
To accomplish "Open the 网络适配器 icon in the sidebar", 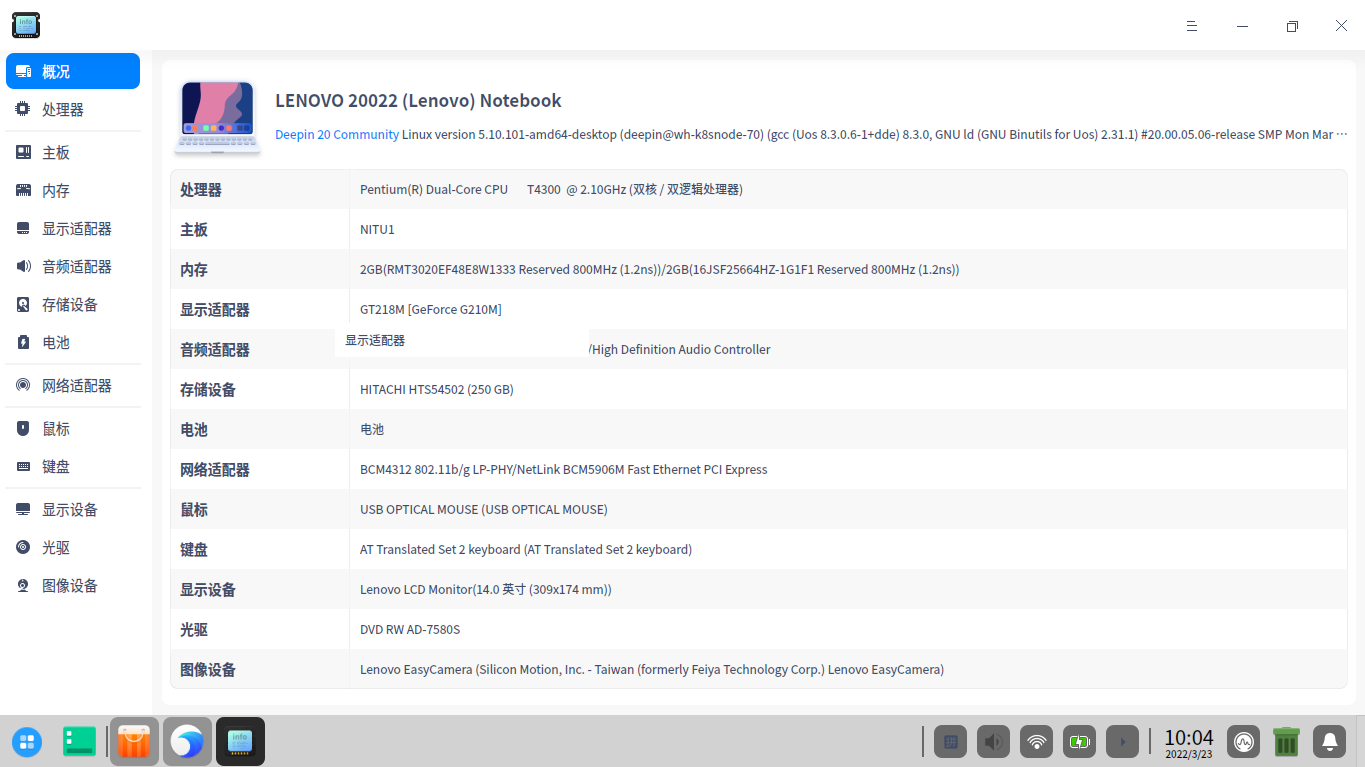I will (x=23, y=385).
